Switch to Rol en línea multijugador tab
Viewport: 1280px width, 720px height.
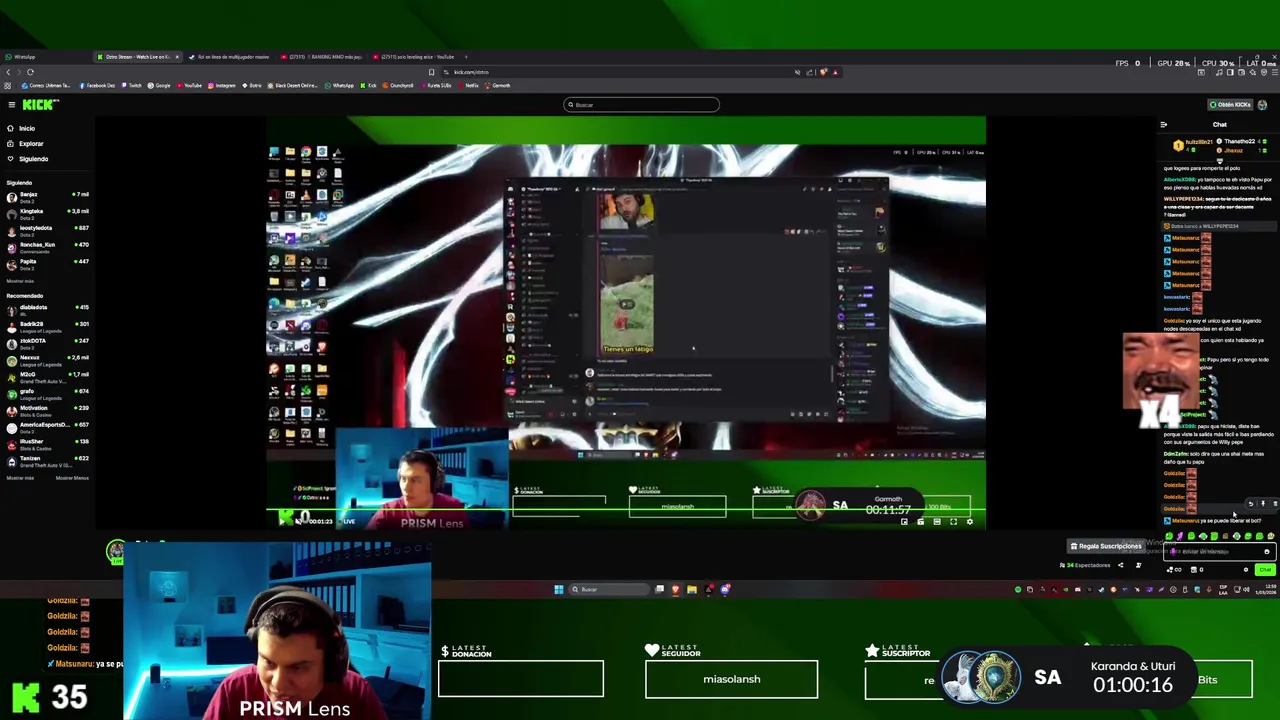(228, 57)
